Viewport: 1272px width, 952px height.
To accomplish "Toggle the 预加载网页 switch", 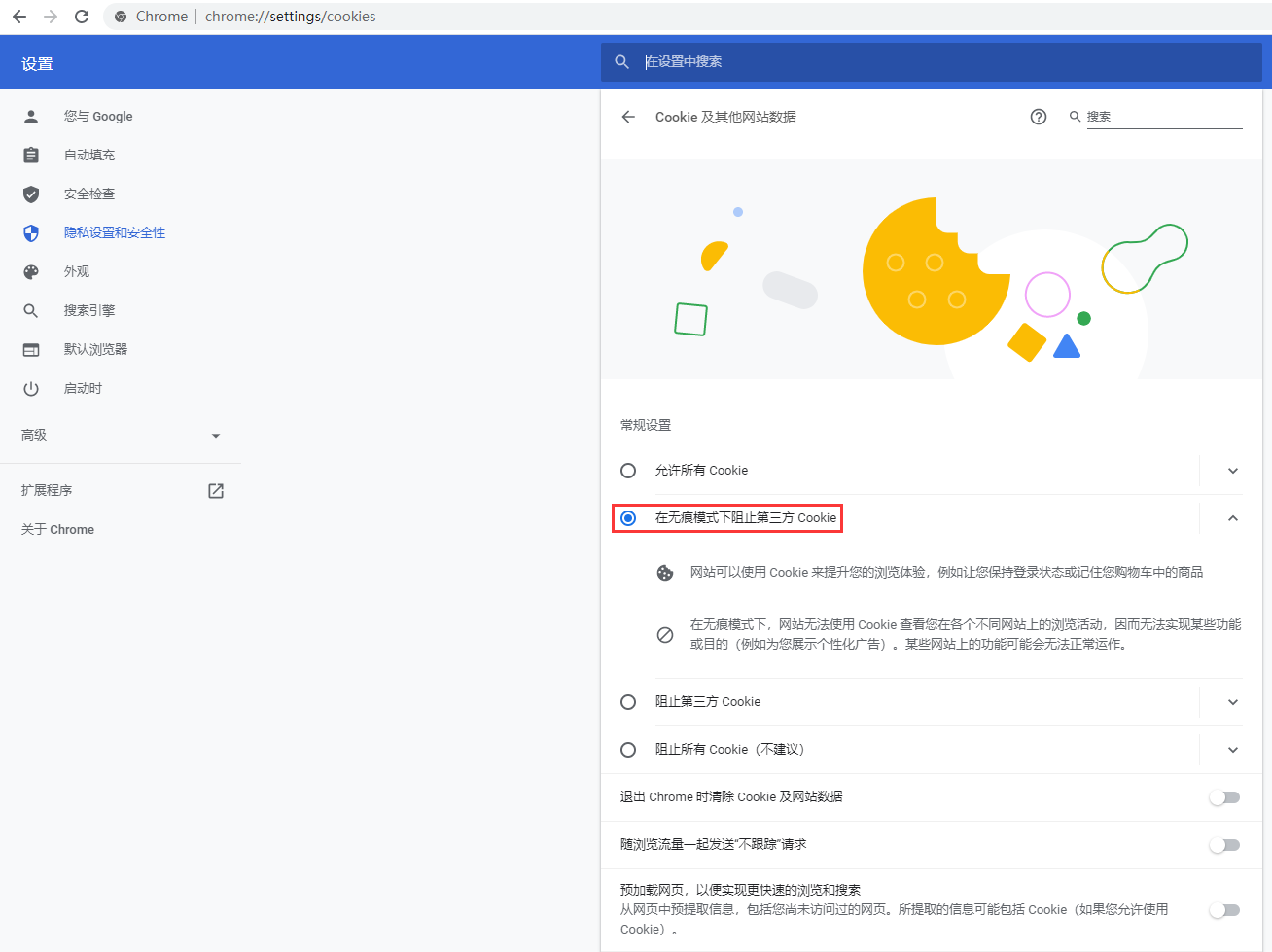I will (x=1224, y=910).
